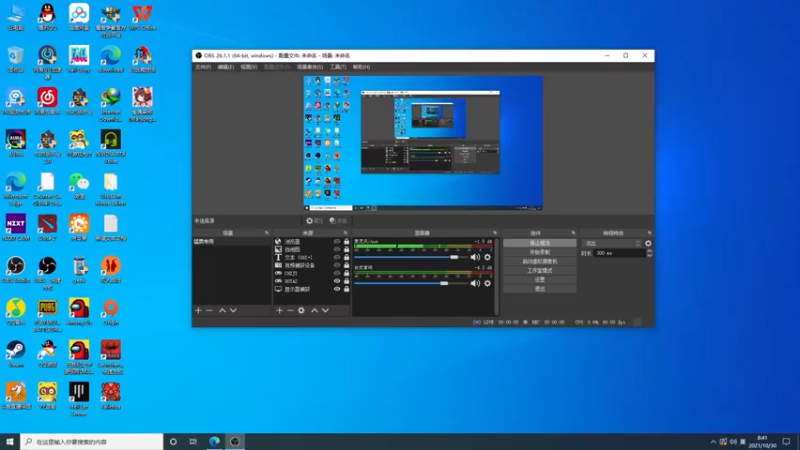Open source properties gear in Sources toolbar
The width and height of the screenshot is (800, 450).
pos(301,310)
